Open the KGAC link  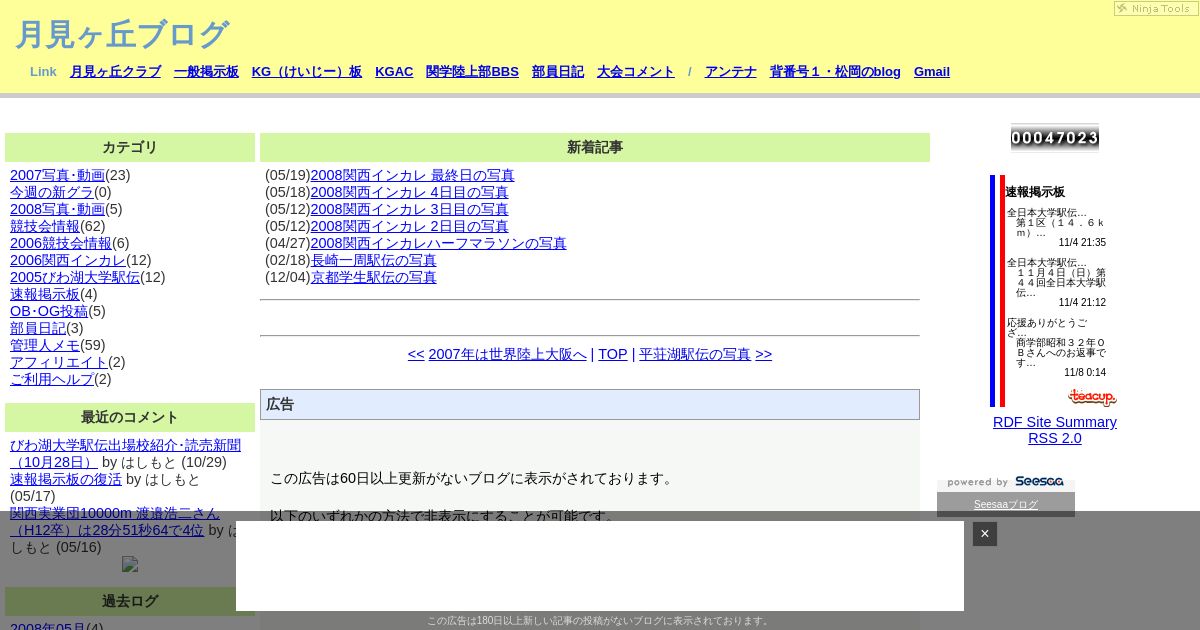394,72
